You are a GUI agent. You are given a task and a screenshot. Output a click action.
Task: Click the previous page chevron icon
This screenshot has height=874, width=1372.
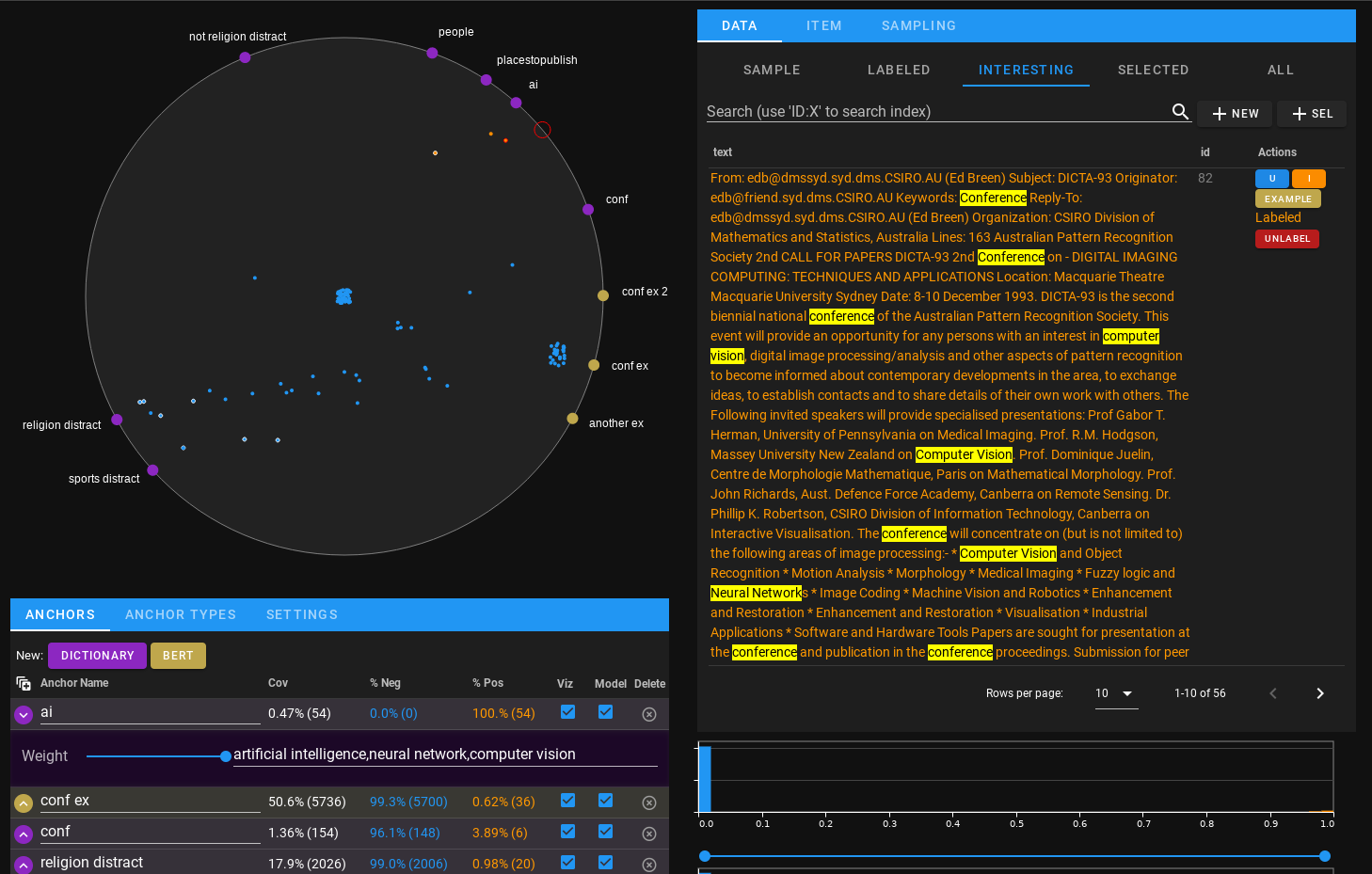(x=1272, y=693)
